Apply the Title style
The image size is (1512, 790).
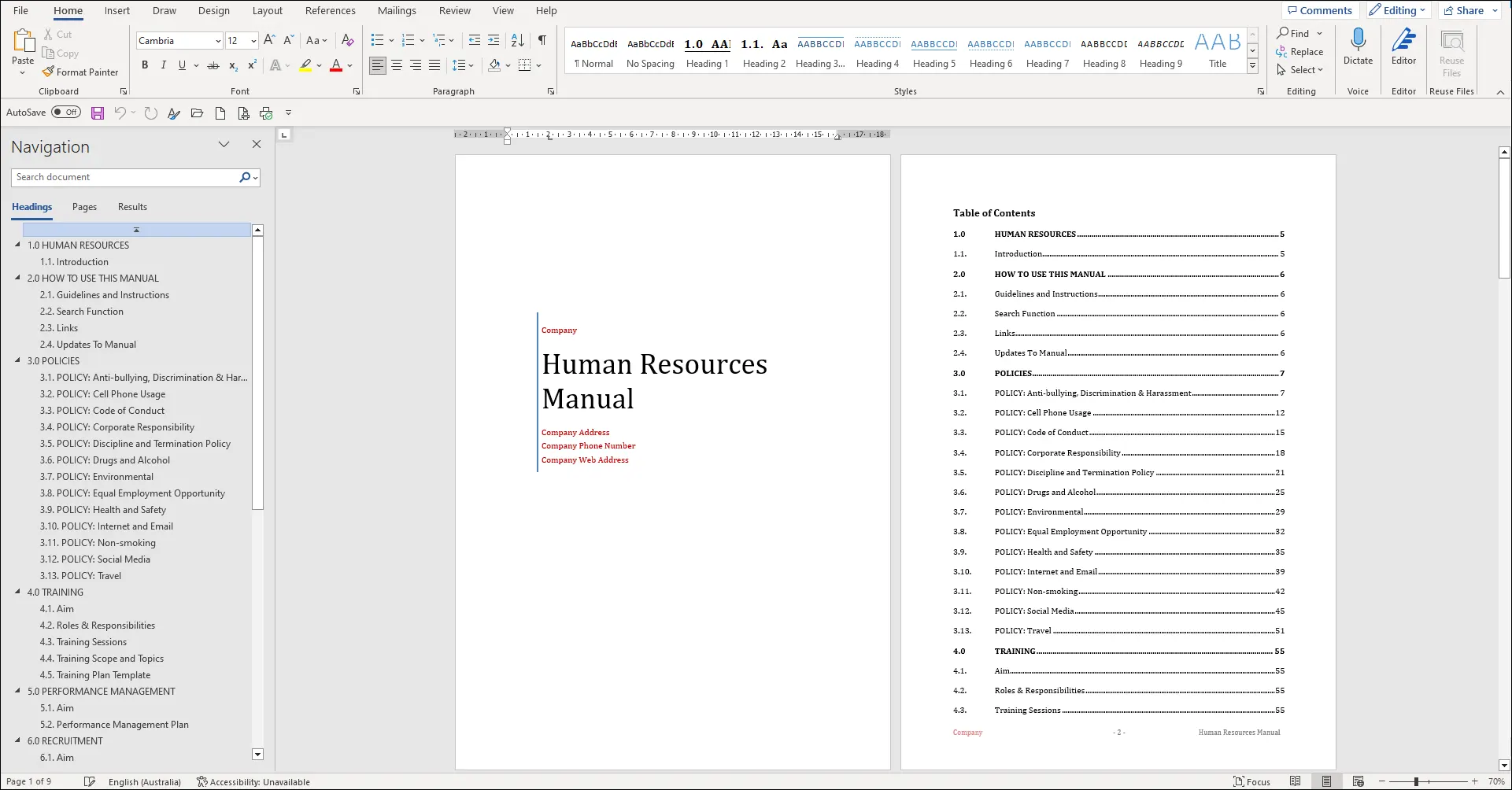pos(1217,53)
